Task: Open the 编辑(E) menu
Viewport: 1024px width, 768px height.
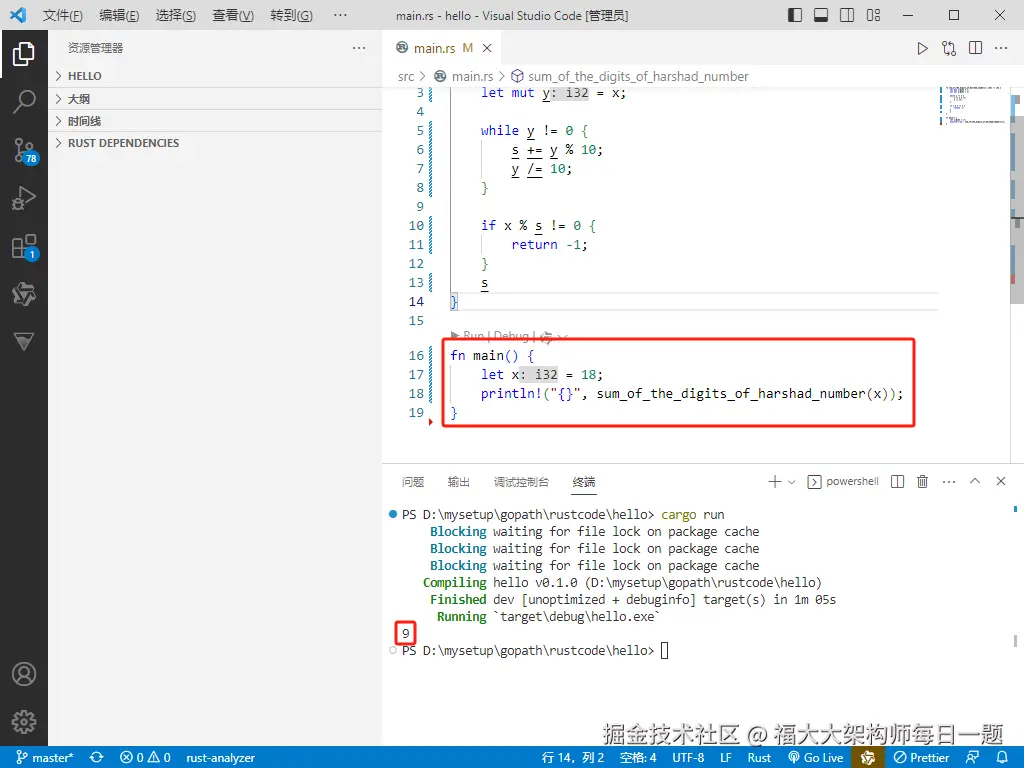Action: [x=119, y=15]
